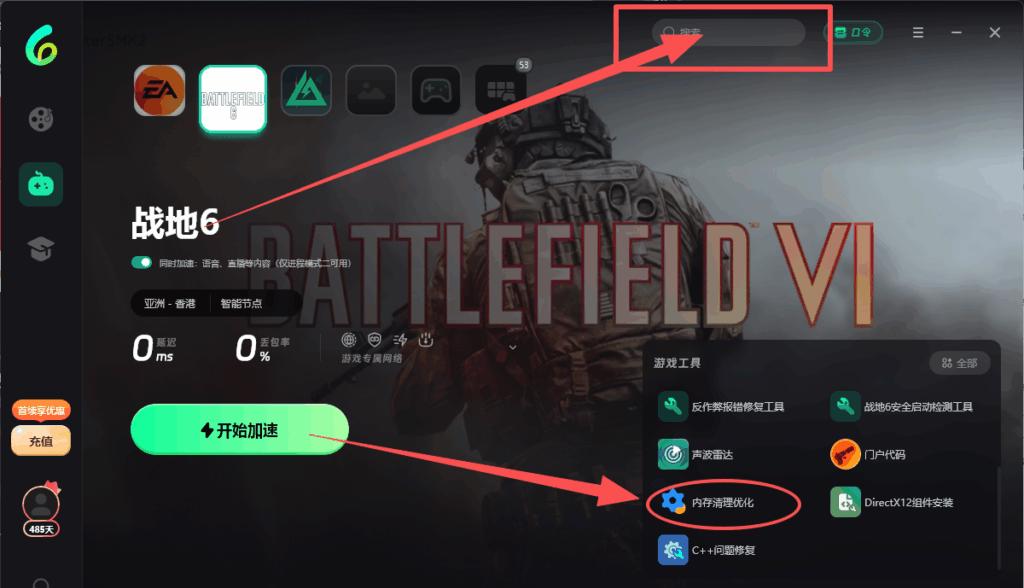Screen dimensions: 1024x588
Task: Open DirectX12组件安装 tool
Action: click(x=892, y=502)
